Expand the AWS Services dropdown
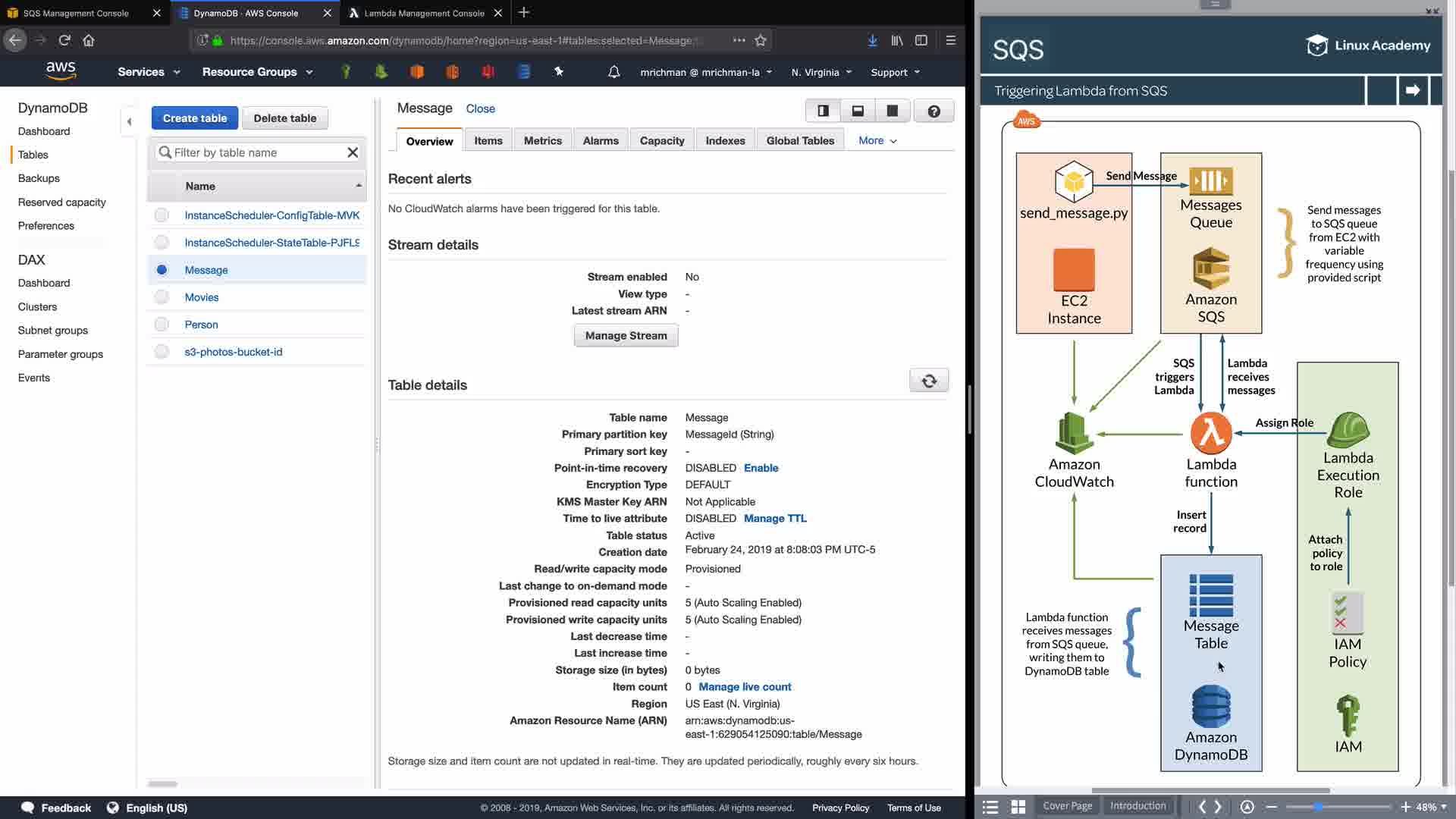1456x819 pixels. pyautogui.click(x=149, y=72)
